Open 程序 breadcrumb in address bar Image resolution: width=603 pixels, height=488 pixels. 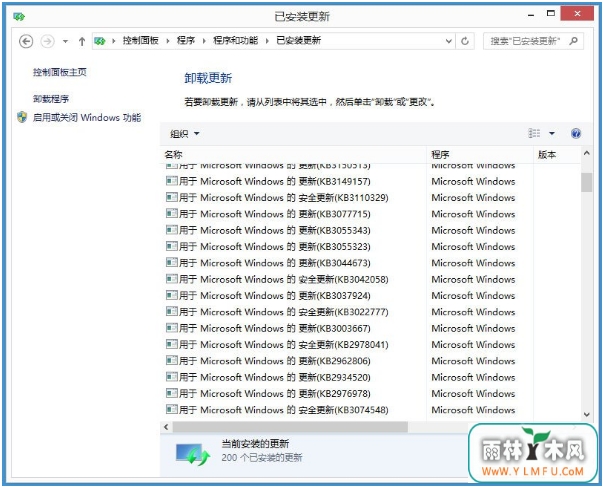click(x=186, y=40)
